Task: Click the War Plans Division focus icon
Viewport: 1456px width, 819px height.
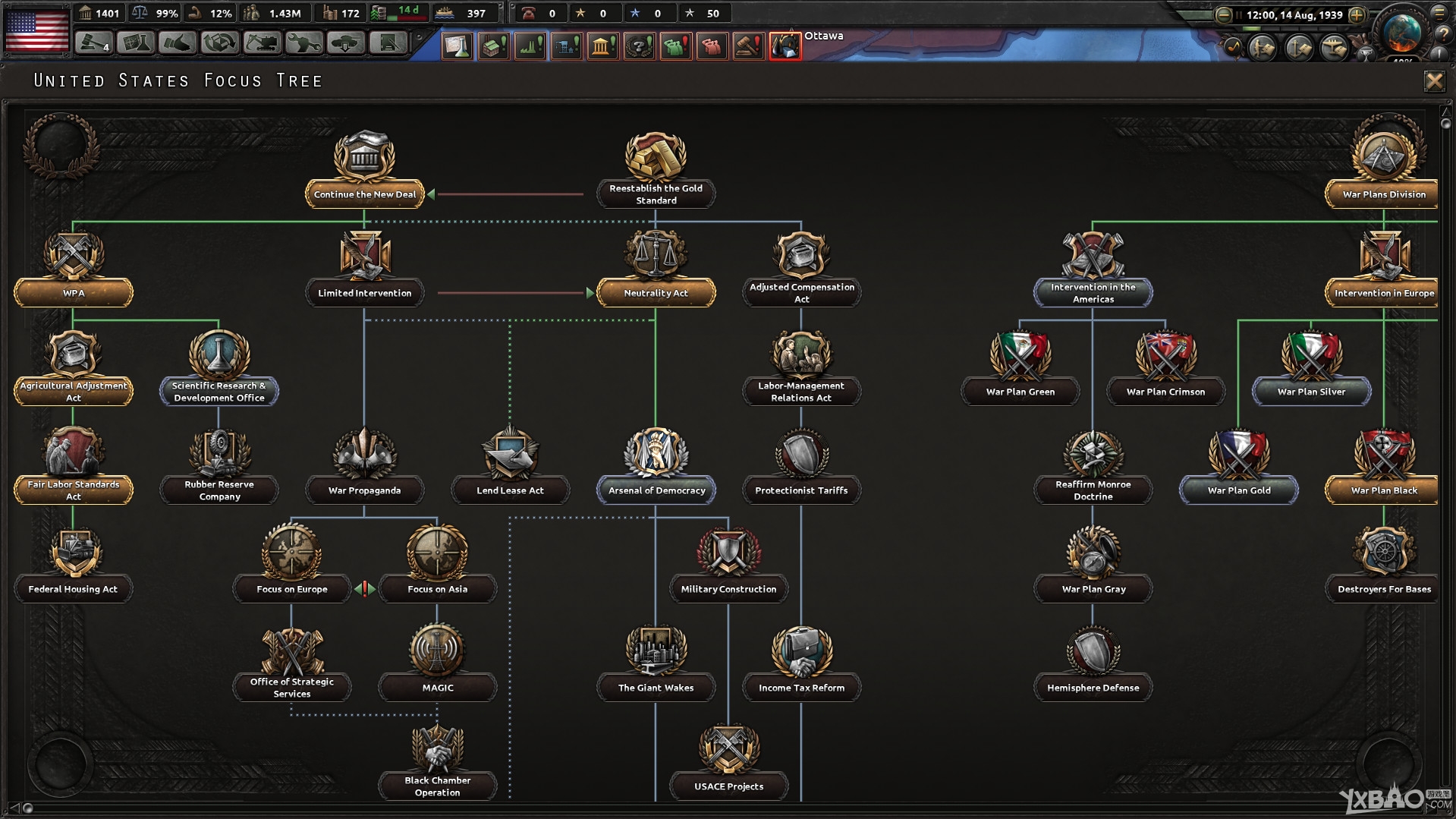Action: click(x=1384, y=156)
